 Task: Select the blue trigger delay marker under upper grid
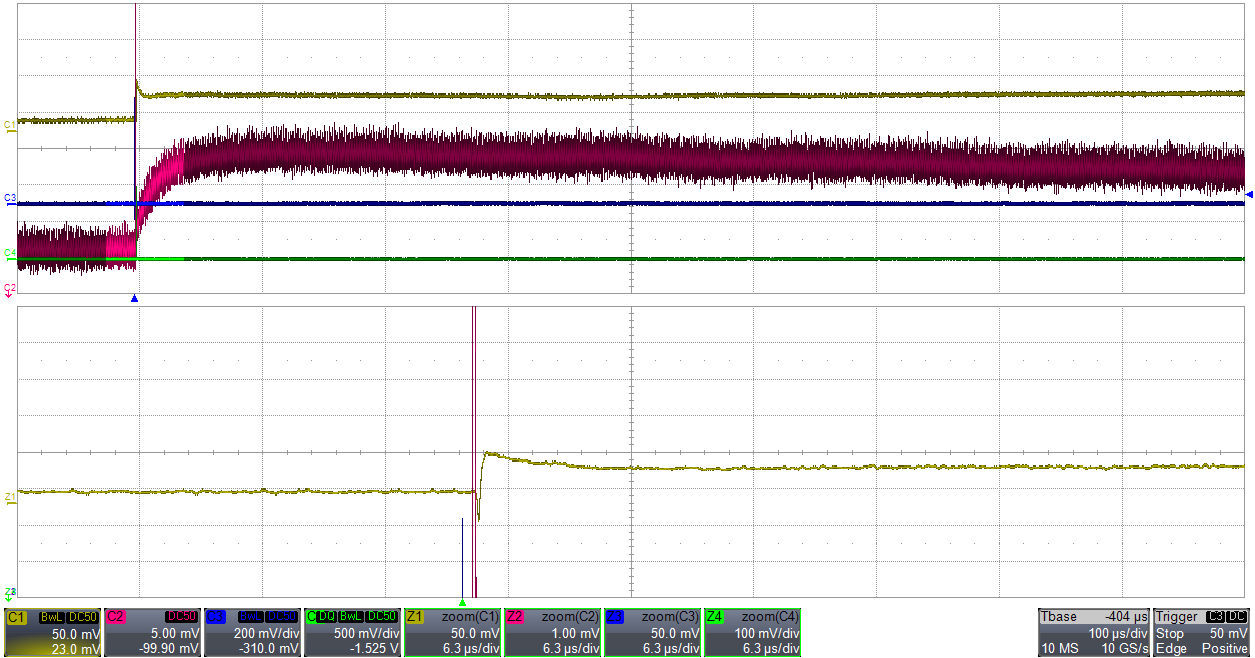click(134, 298)
